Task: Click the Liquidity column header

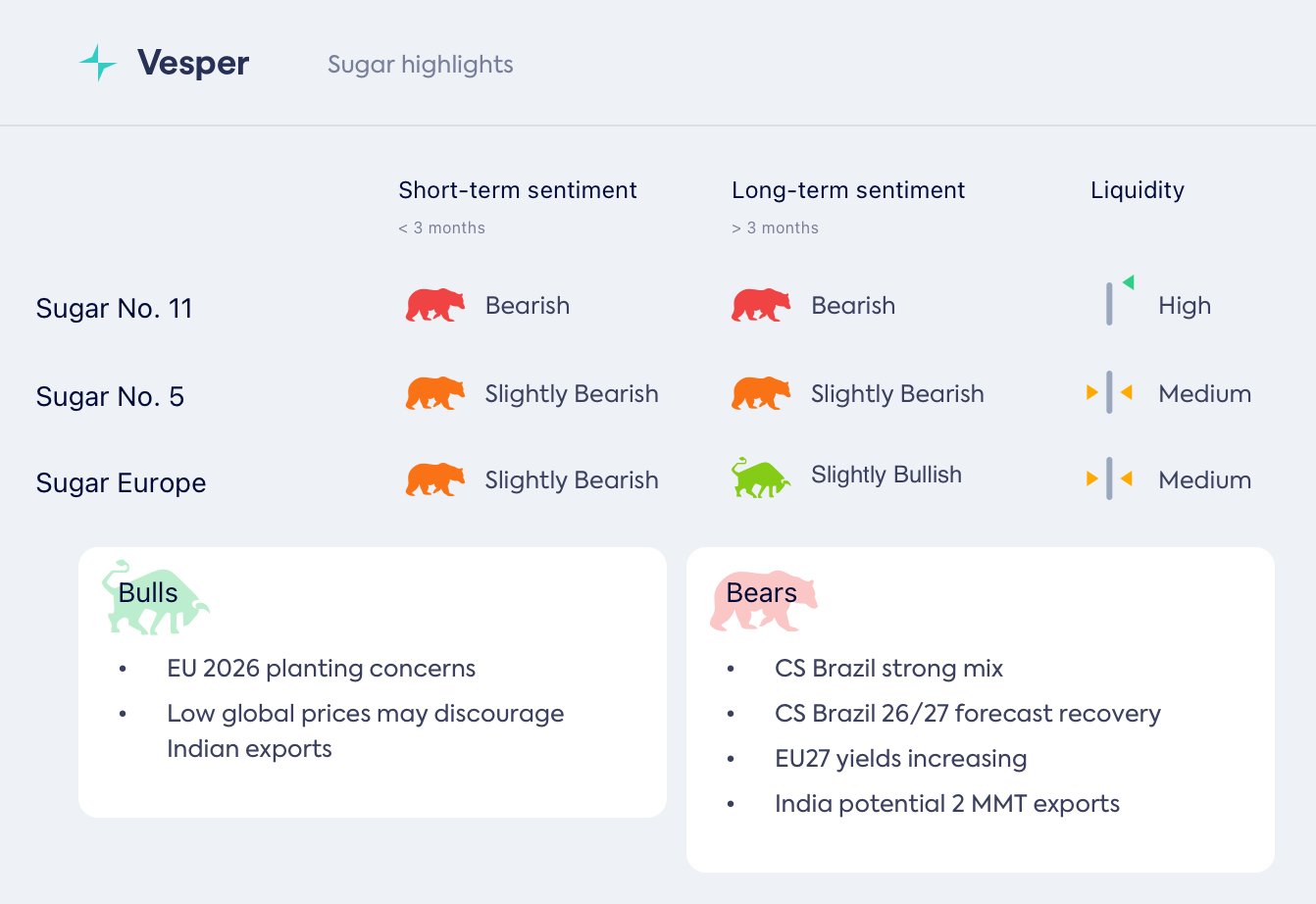Action: 1138,190
